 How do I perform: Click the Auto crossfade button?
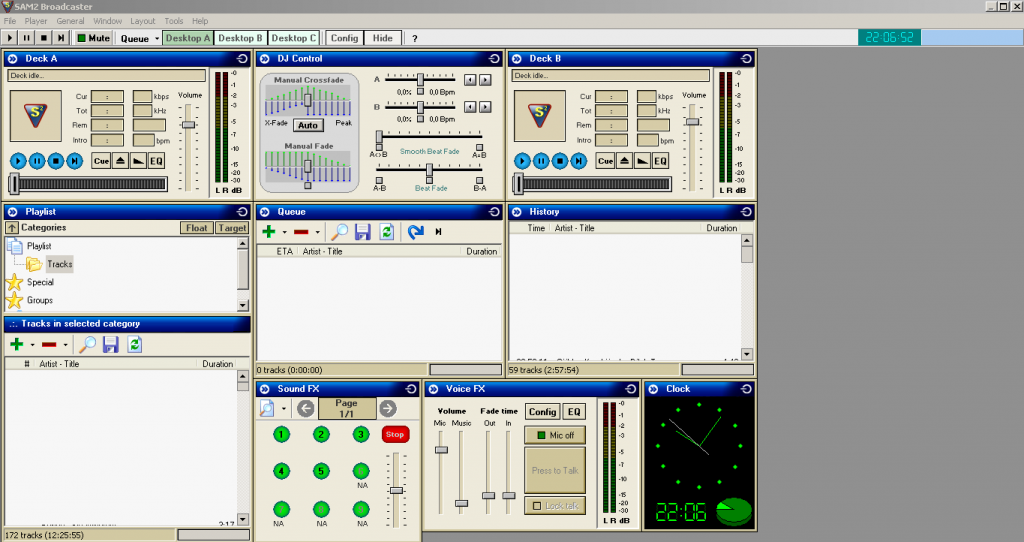308,125
